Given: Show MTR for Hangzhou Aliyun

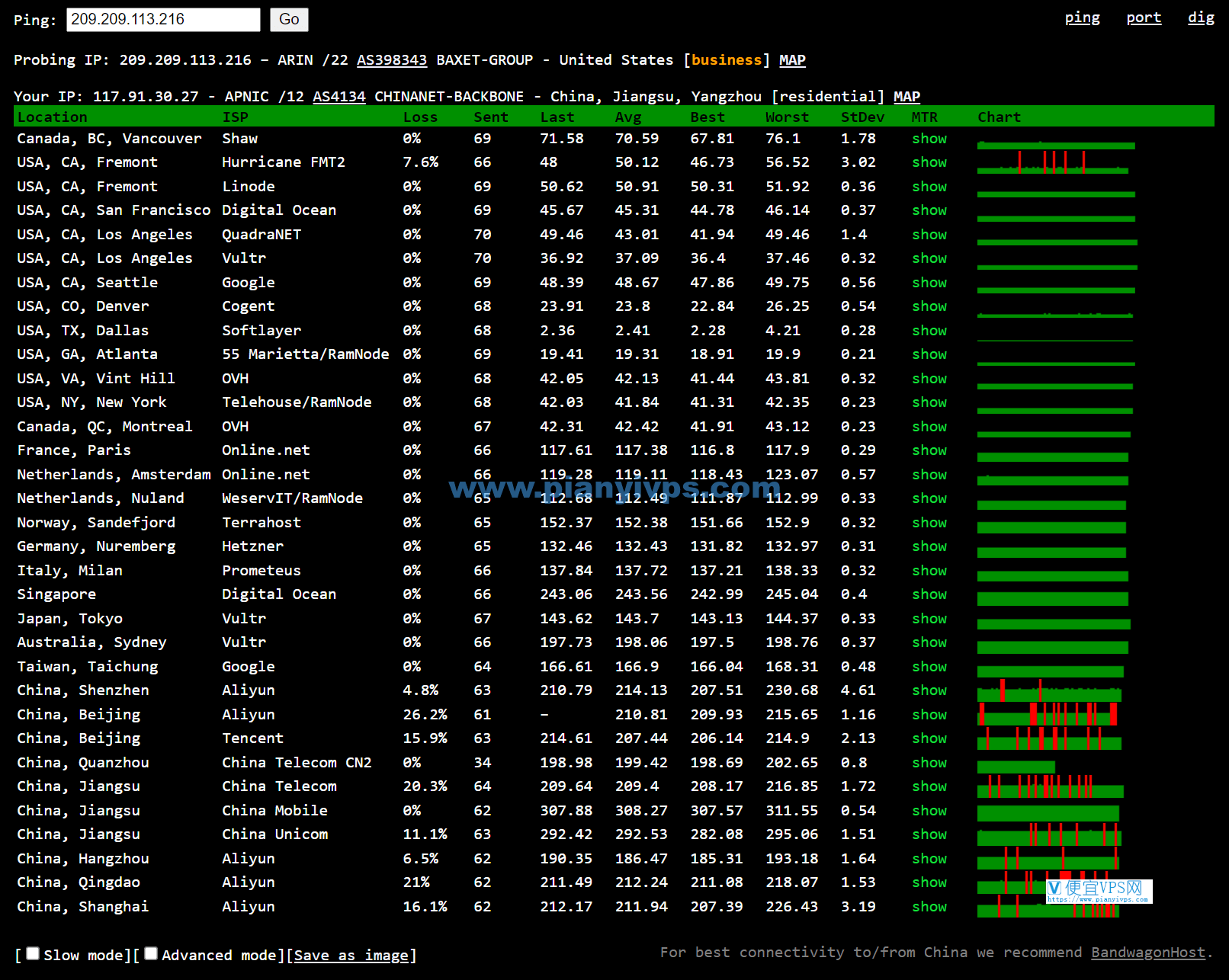Looking at the screenshot, I should [x=929, y=859].
